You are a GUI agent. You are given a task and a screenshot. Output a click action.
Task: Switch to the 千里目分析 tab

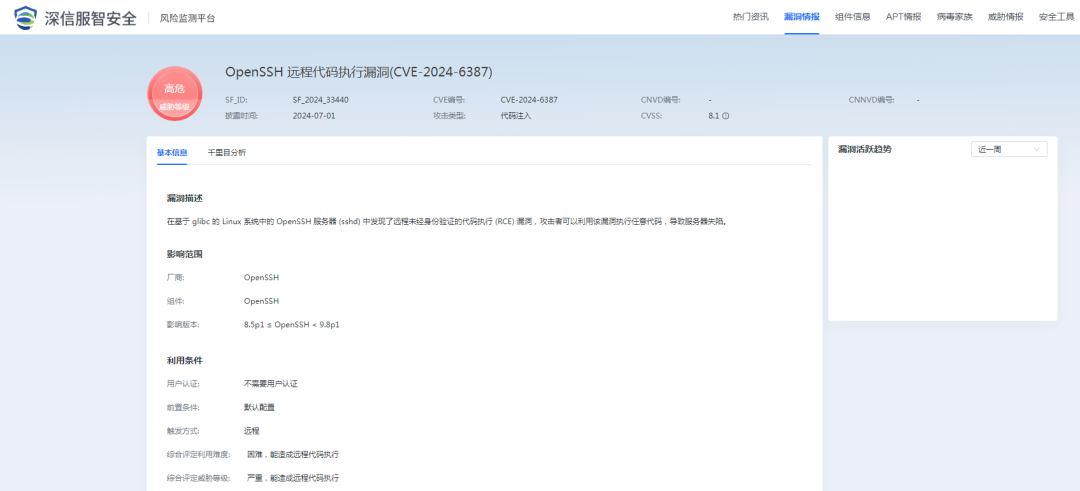tap(227, 153)
